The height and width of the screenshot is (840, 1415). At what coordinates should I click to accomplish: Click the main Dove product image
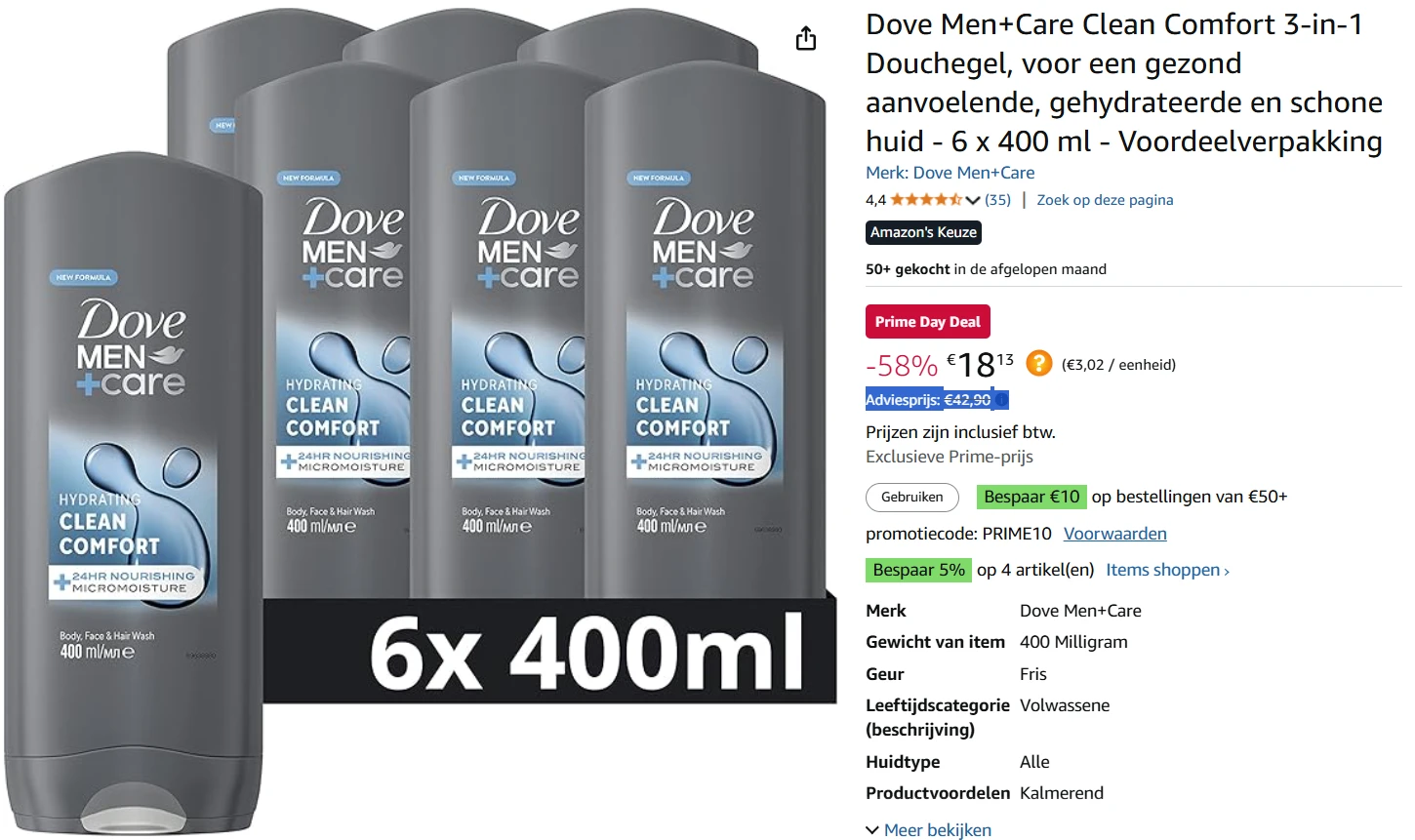pos(418,420)
